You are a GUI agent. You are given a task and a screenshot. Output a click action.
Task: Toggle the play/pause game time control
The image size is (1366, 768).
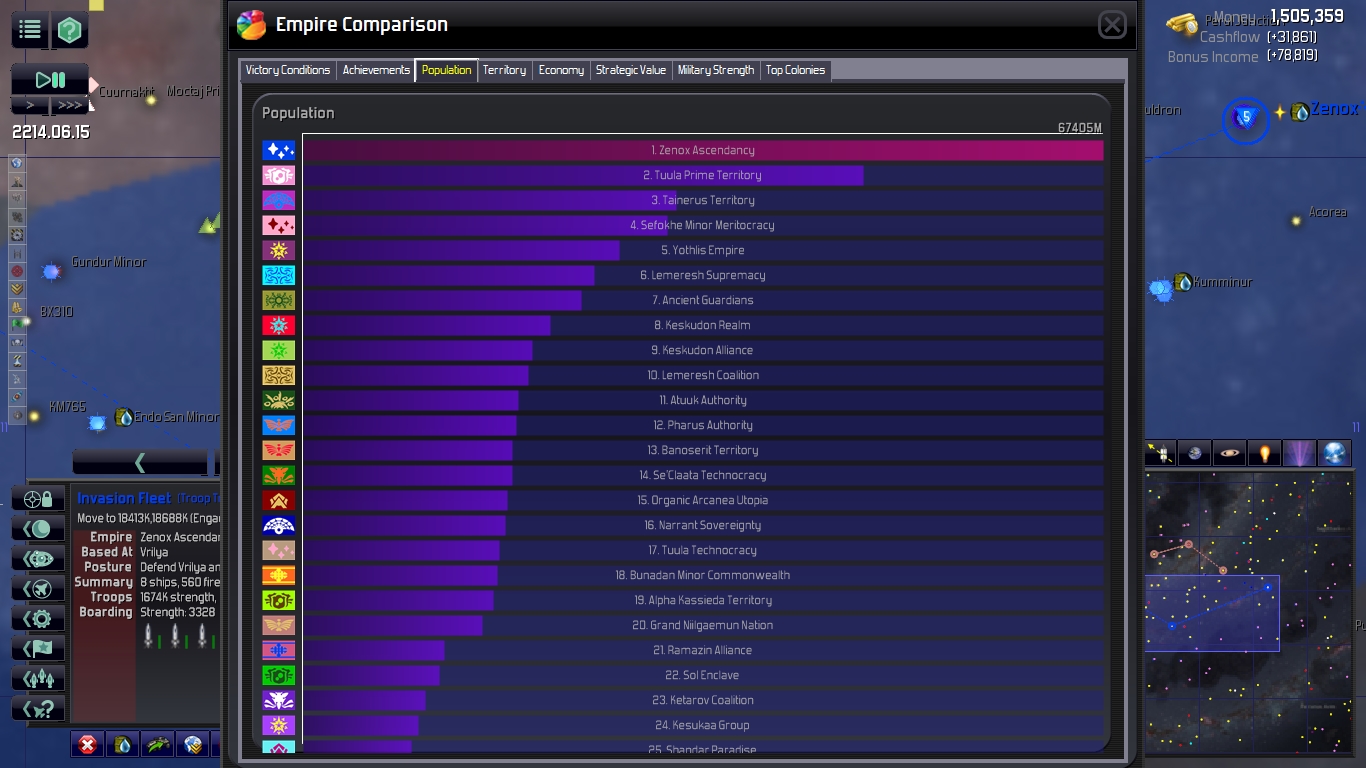click(50, 80)
